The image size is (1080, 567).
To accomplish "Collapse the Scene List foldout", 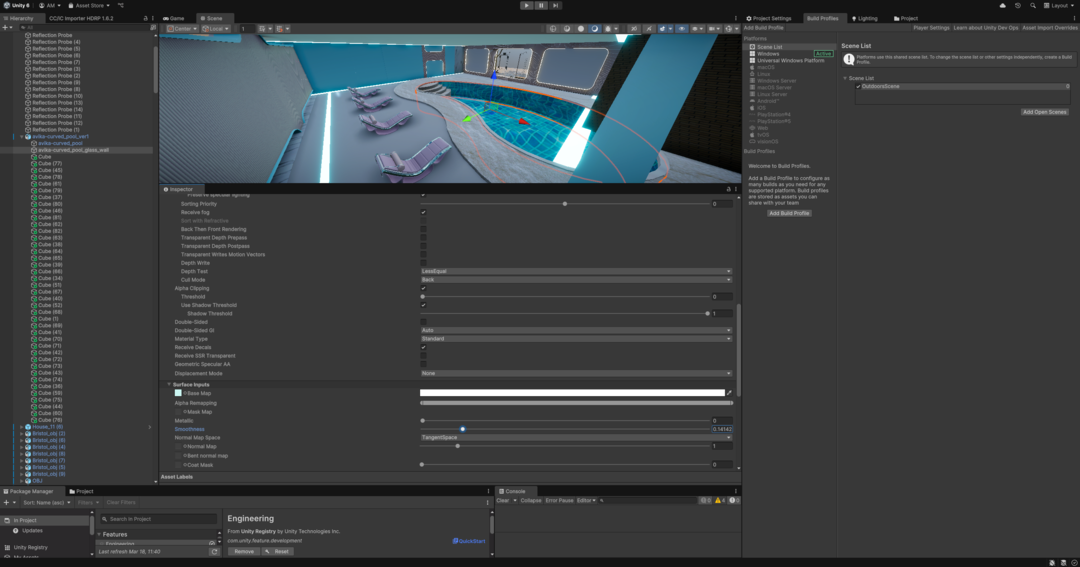I will tap(845, 79).
